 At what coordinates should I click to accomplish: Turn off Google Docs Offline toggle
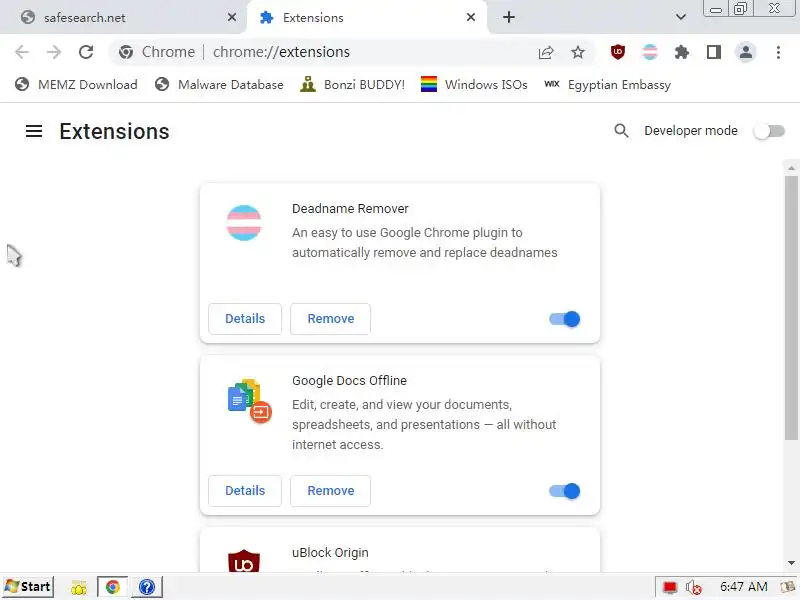tap(565, 491)
